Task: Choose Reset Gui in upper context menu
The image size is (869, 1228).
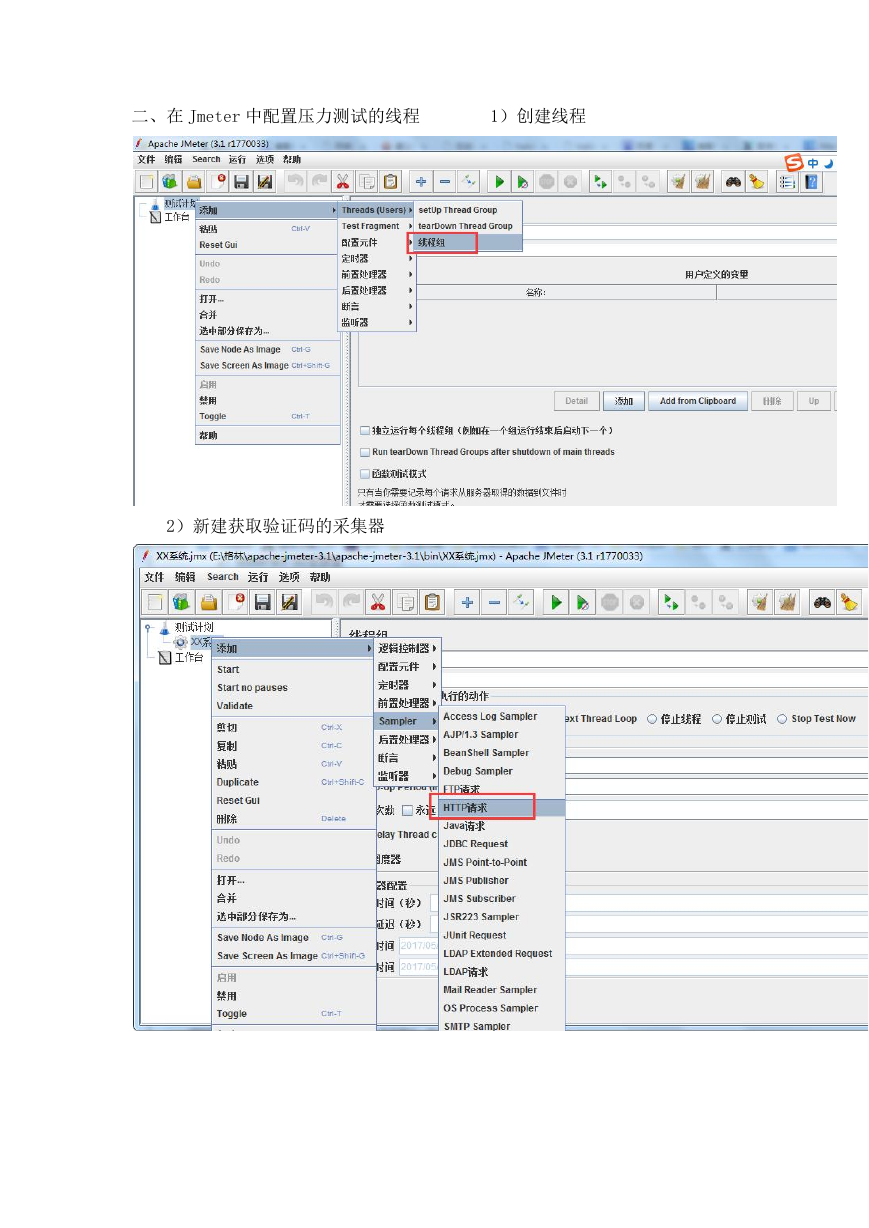Action: 266,245
